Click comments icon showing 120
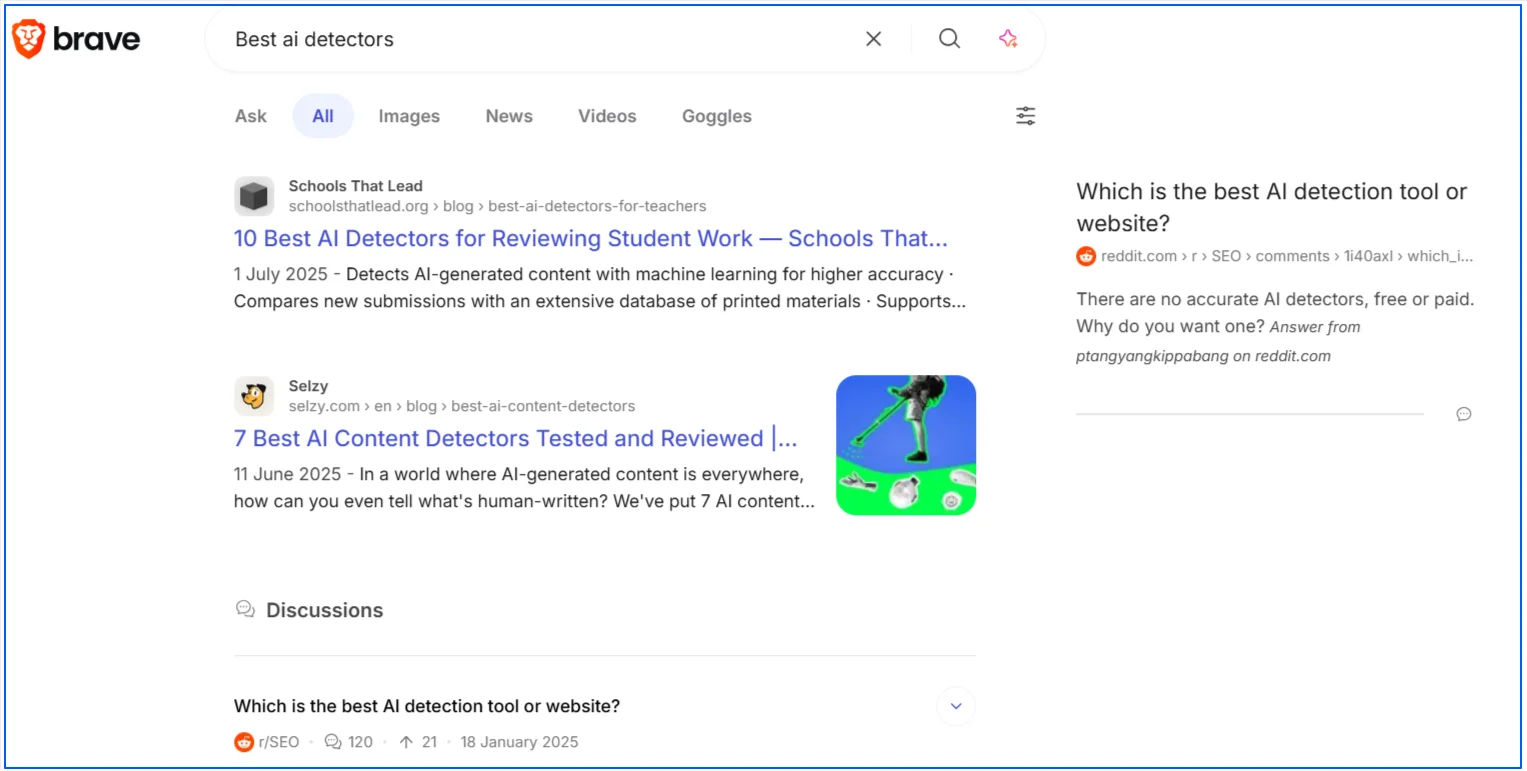Screen dimensions: 1527x771 tap(333, 742)
